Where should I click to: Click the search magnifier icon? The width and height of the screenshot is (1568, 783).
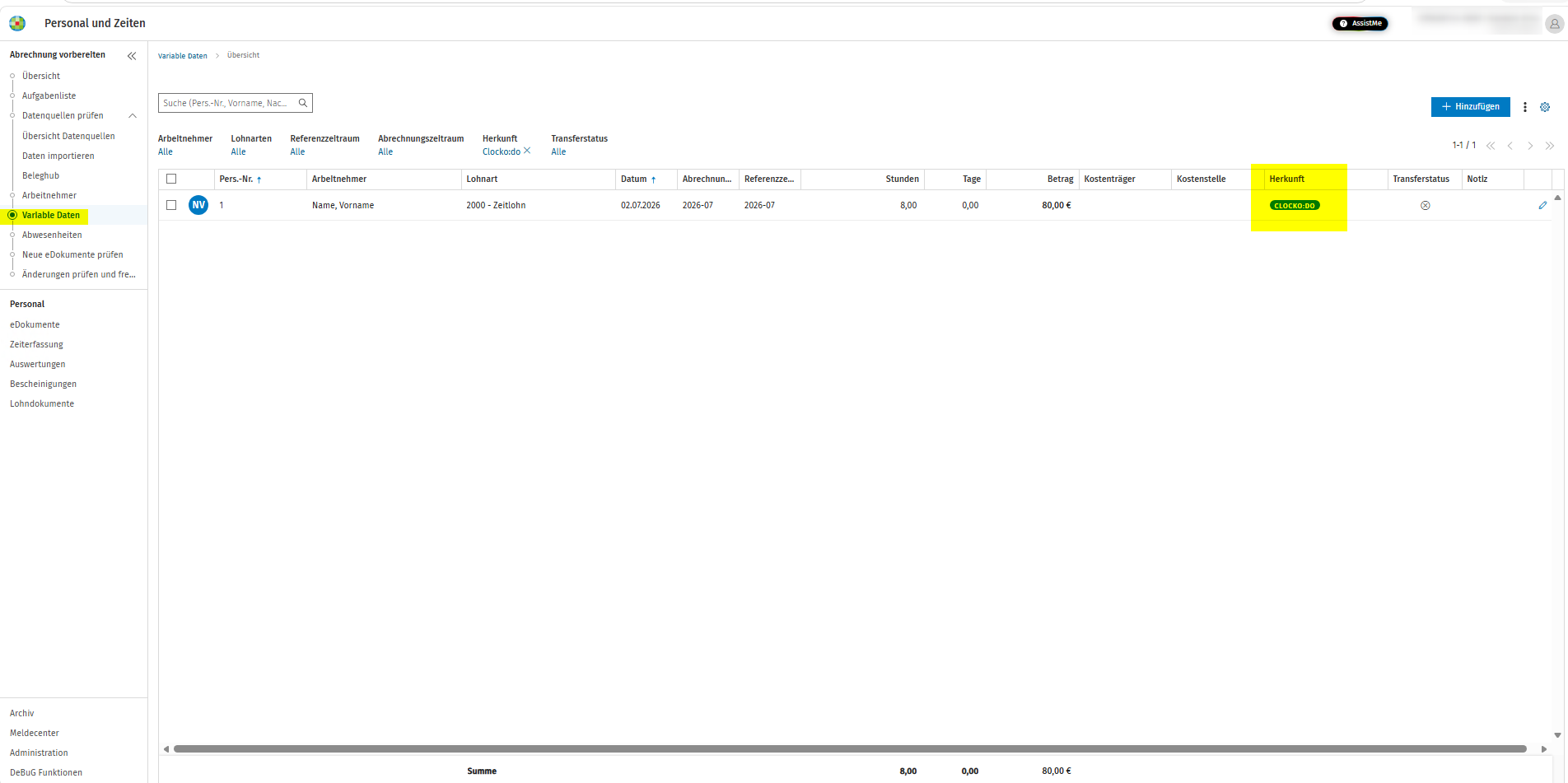(303, 103)
